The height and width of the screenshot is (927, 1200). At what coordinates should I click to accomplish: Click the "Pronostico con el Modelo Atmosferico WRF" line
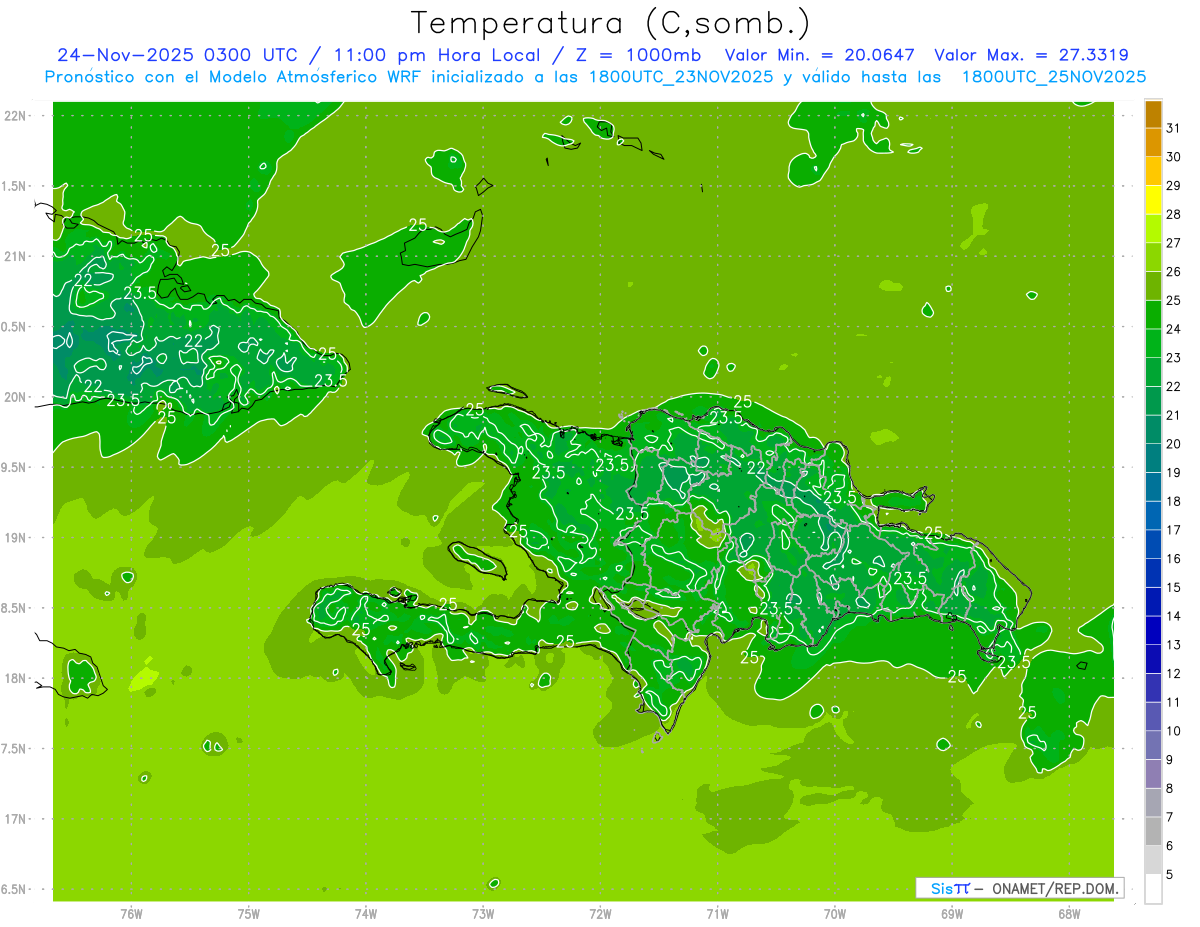595,77
